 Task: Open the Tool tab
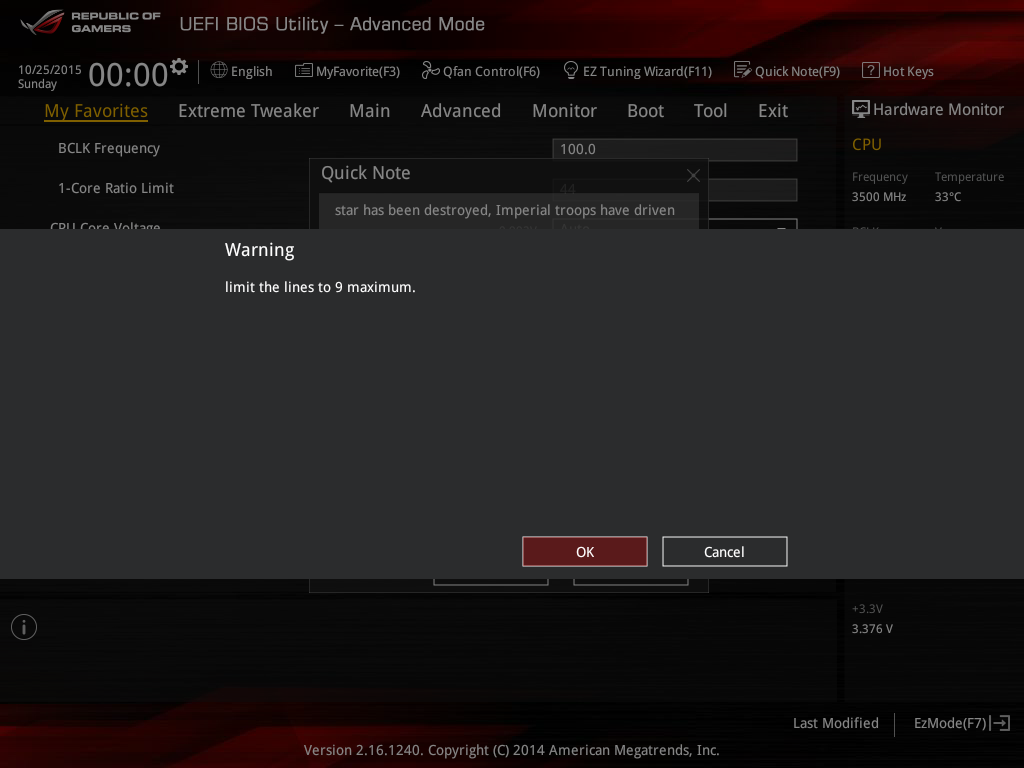pos(711,111)
